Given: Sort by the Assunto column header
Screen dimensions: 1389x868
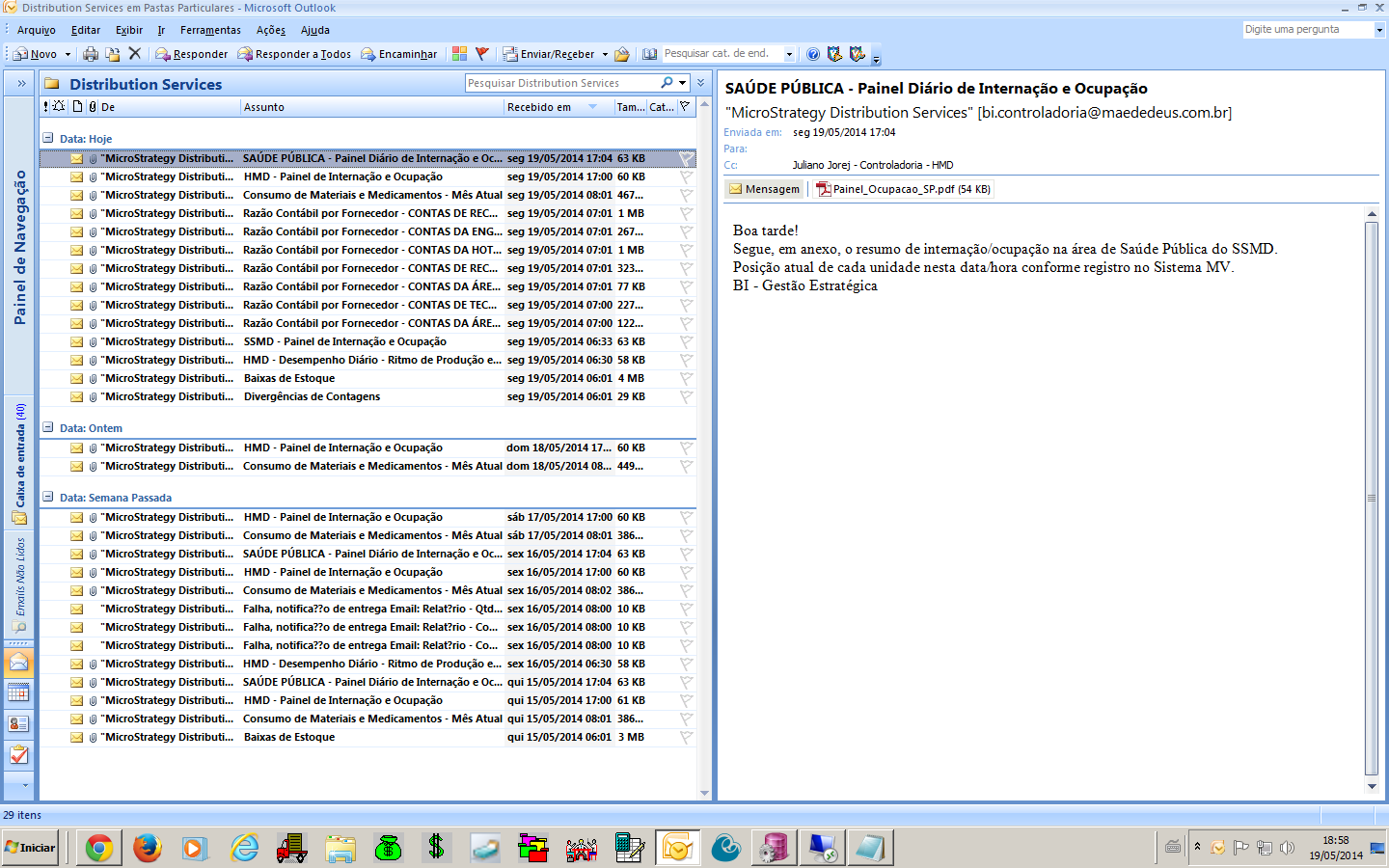Looking at the screenshot, I should (372, 106).
